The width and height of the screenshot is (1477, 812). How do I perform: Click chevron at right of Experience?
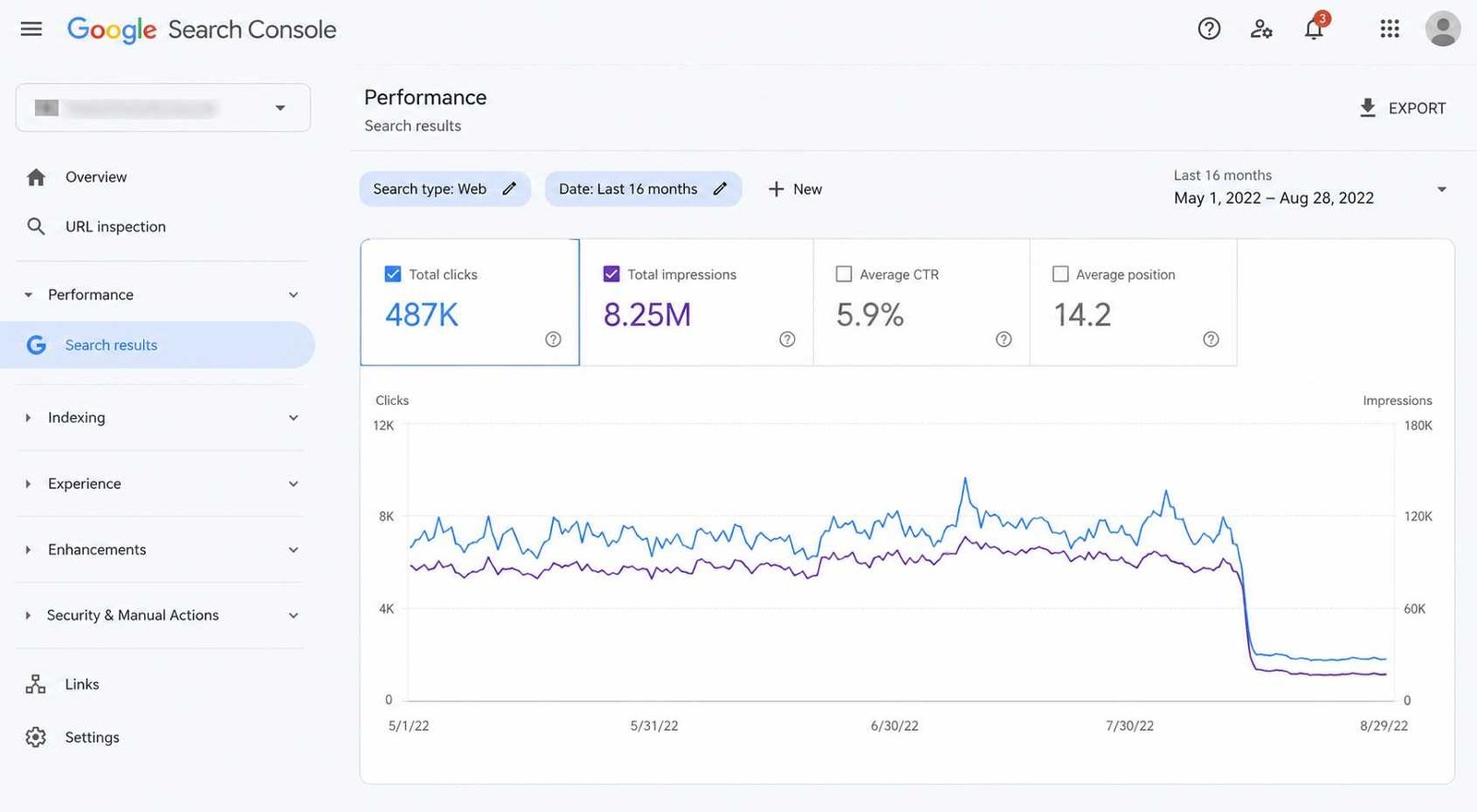[294, 484]
